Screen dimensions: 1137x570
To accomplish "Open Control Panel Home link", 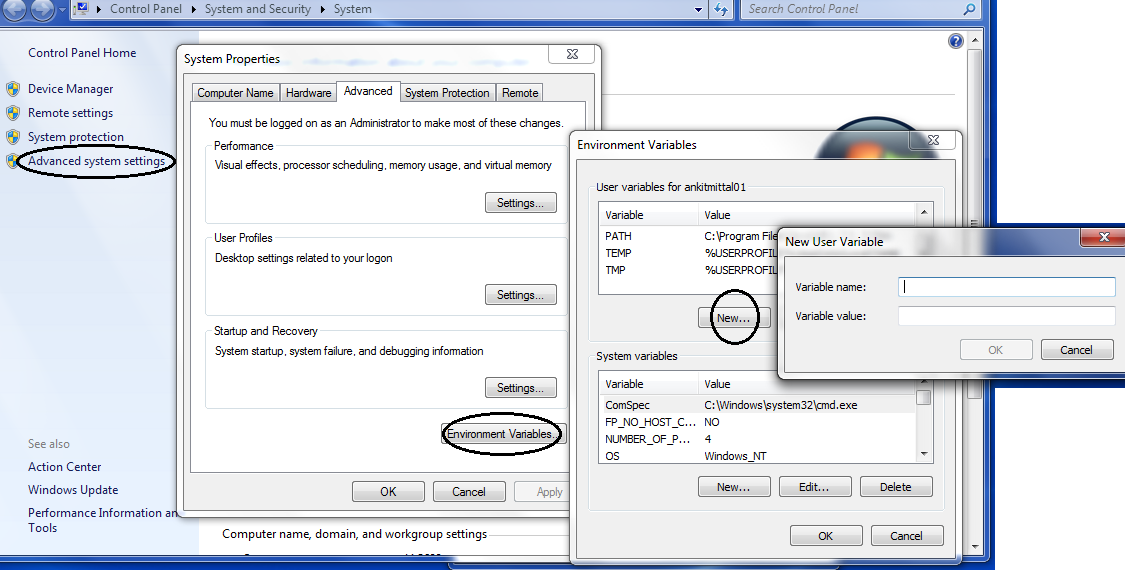I will point(82,53).
